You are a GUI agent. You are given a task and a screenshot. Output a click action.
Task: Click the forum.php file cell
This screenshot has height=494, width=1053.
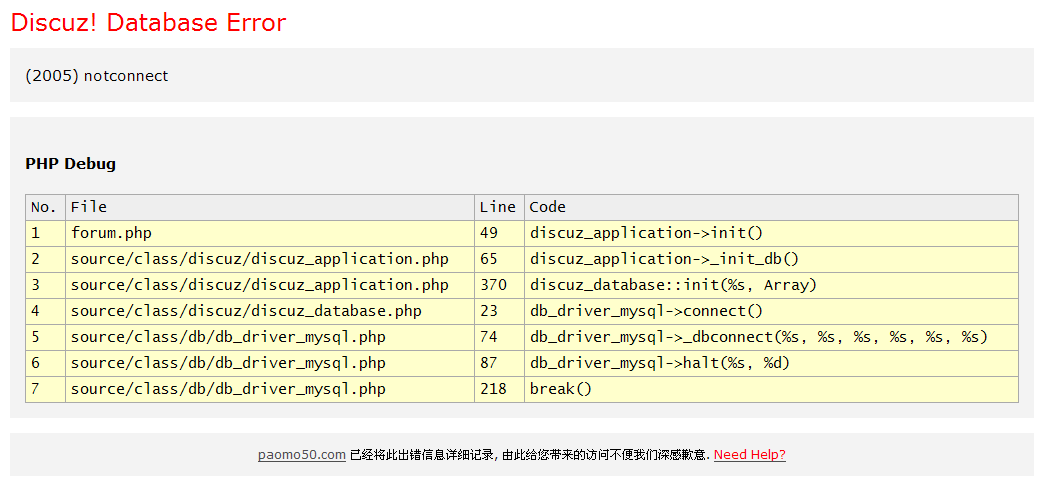270,234
